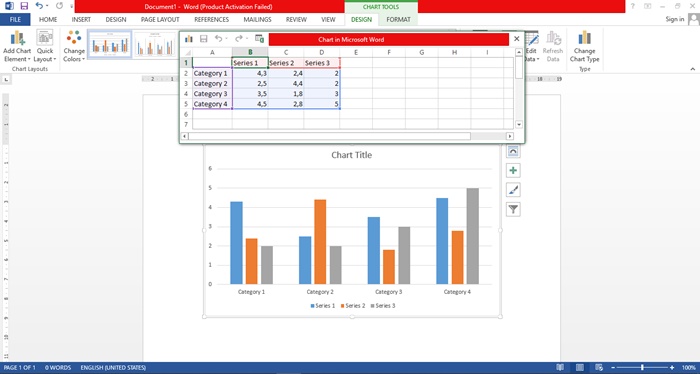Switch to the Read Mode view icon
Screen dimensions: 700x374
click(560, 367)
